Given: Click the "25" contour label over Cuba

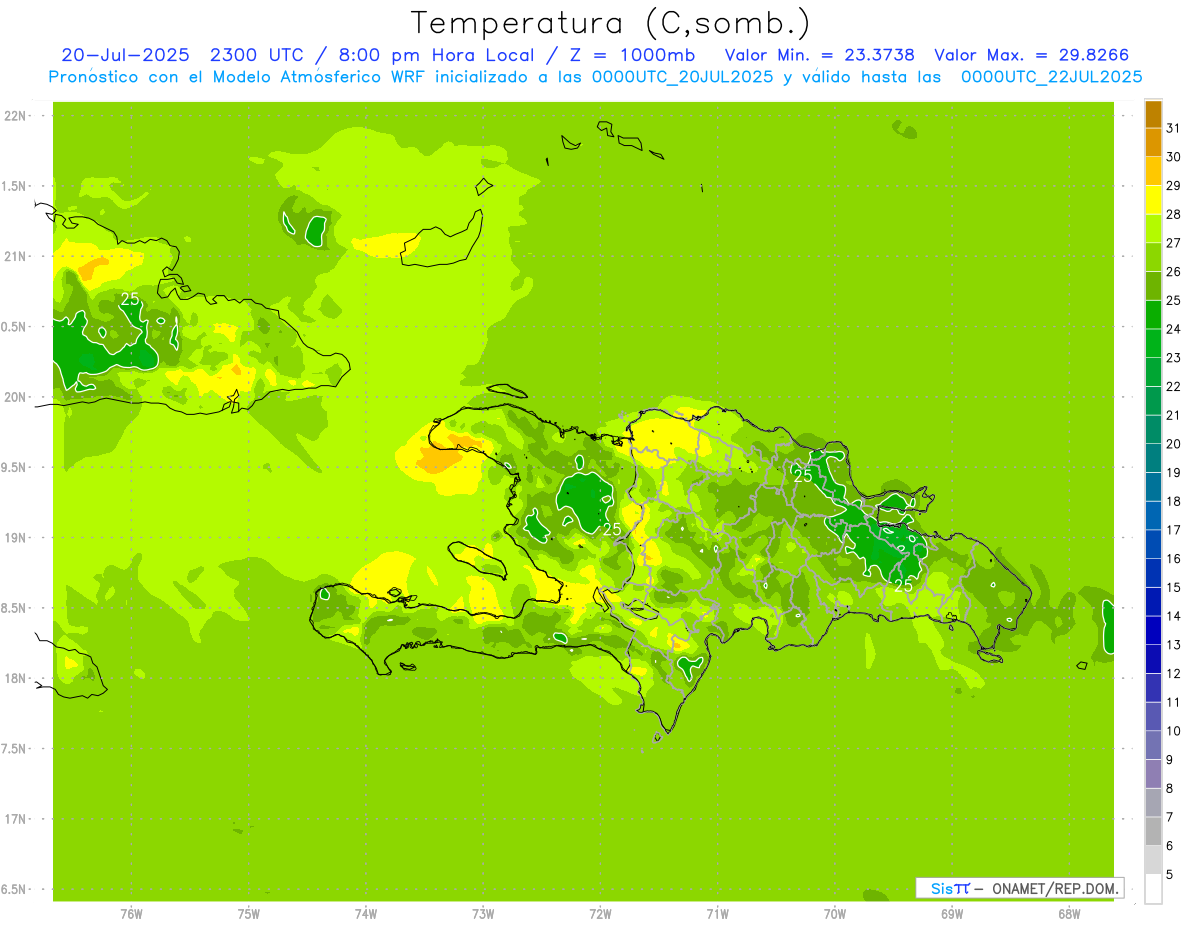Looking at the screenshot, I should [130, 299].
